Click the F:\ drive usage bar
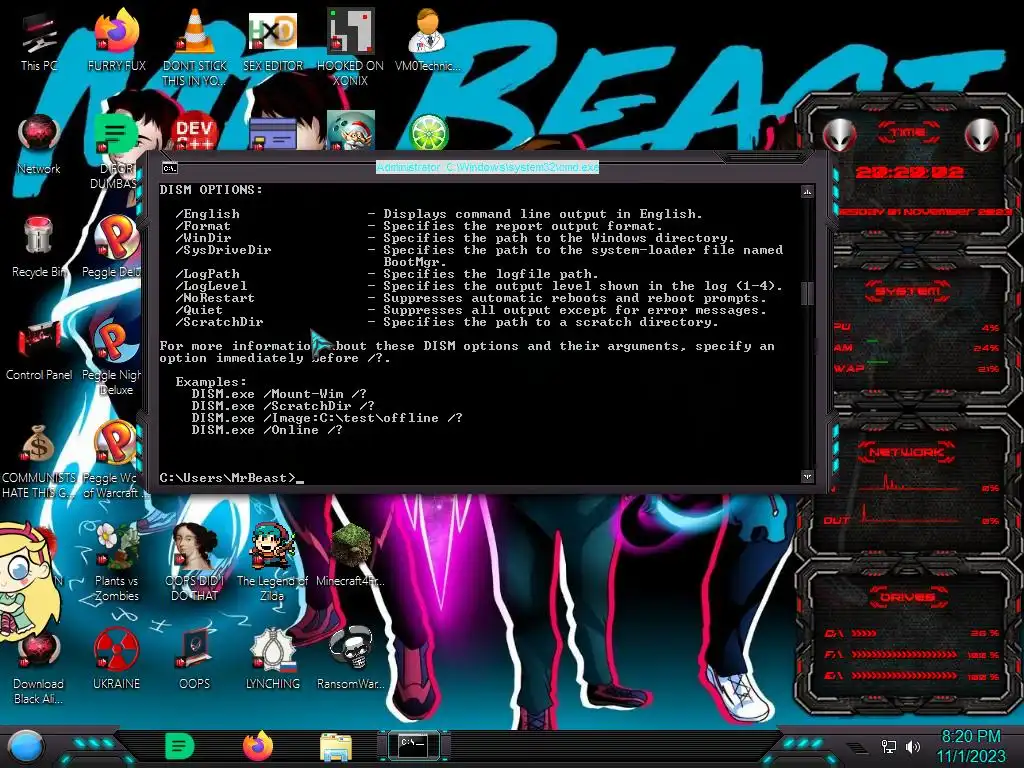 (x=911, y=654)
